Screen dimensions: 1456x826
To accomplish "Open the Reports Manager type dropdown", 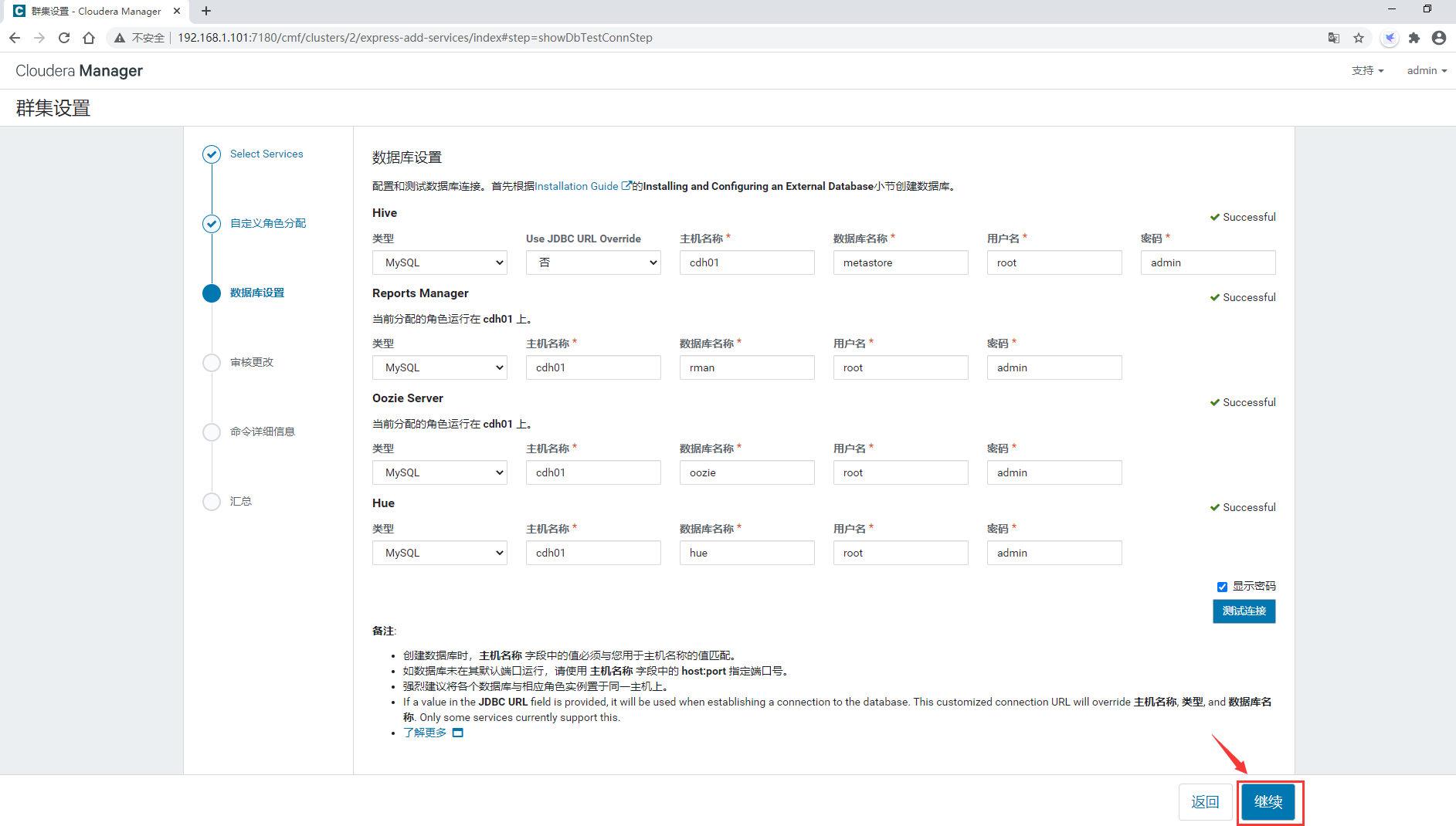I will (440, 367).
